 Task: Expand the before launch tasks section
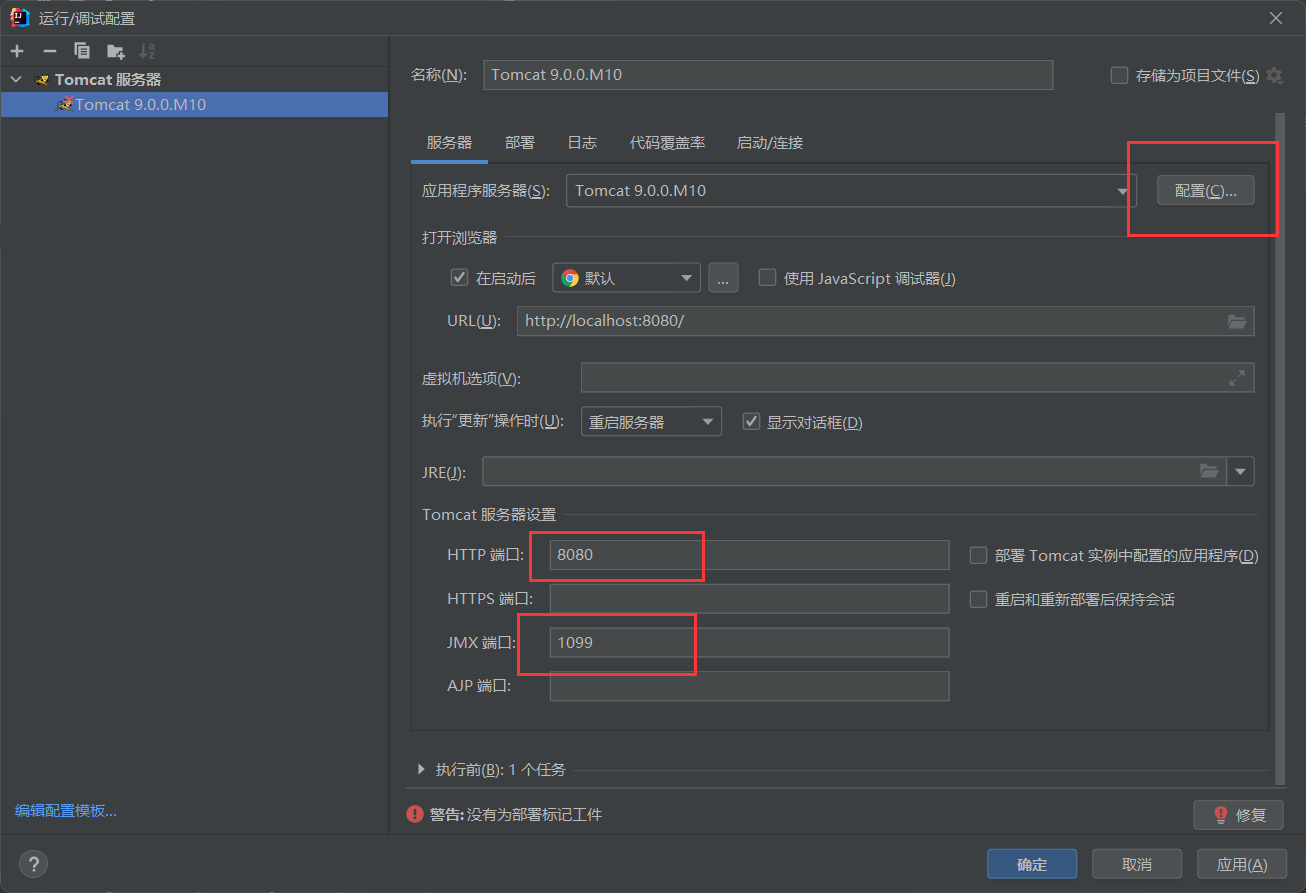click(421, 770)
